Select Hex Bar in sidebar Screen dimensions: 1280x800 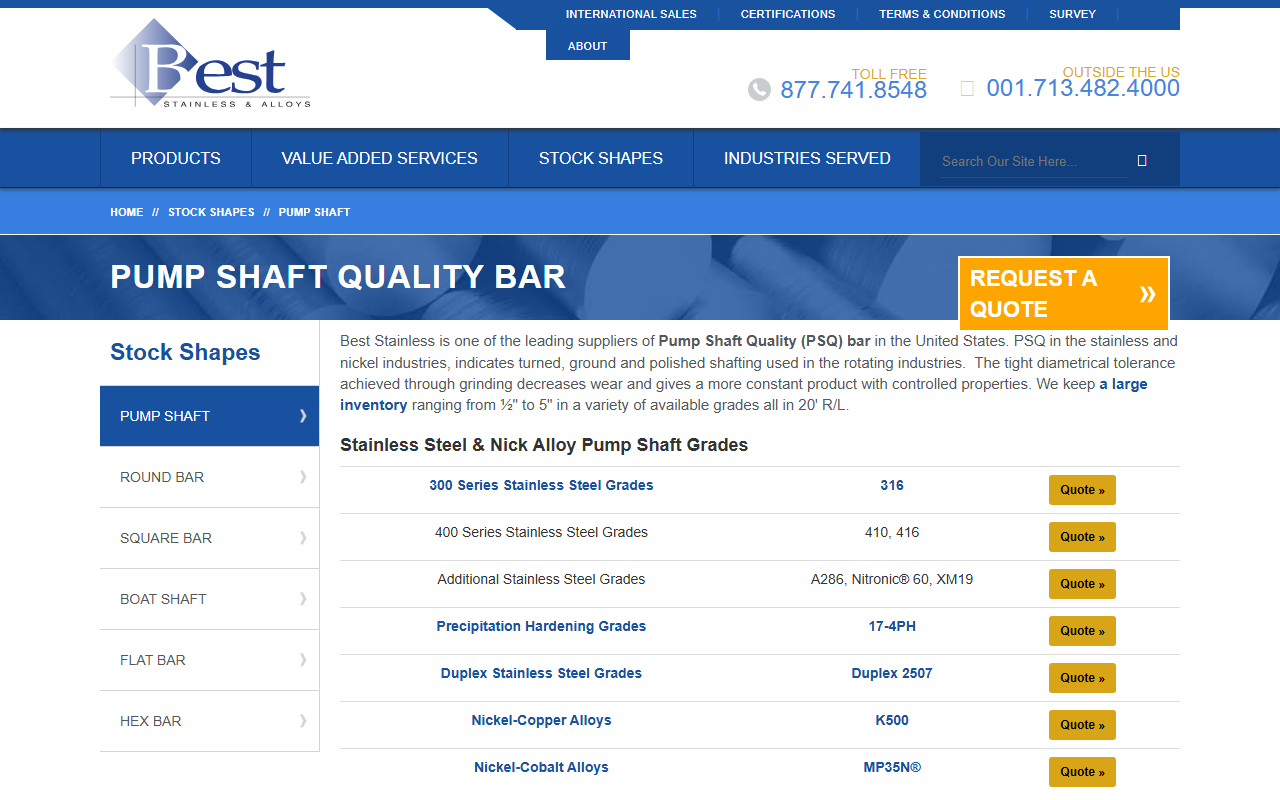coord(209,721)
